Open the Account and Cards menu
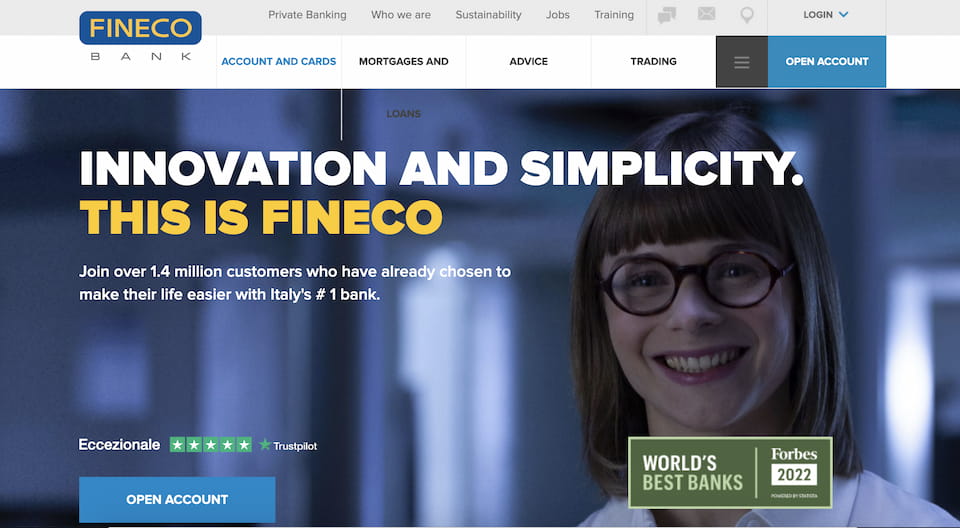This screenshot has width=960, height=528. coord(279,61)
